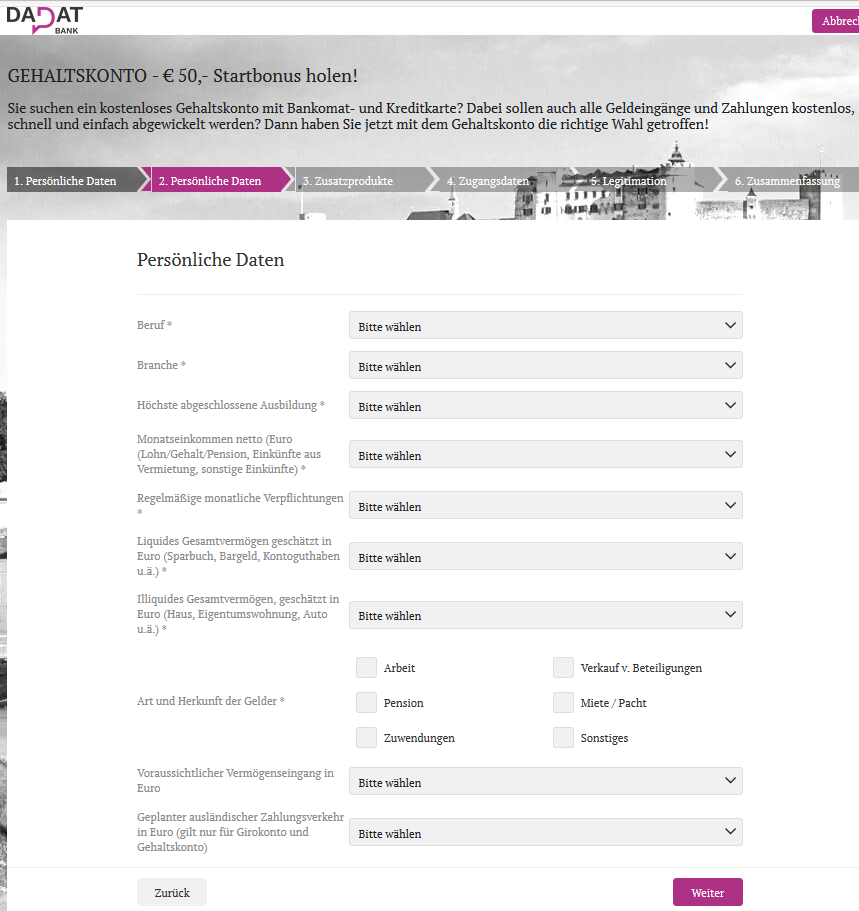Click the Weiter button
Image resolution: width=859 pixels, height=911 pixels.
pyautogui.click(x=707, y=891)
